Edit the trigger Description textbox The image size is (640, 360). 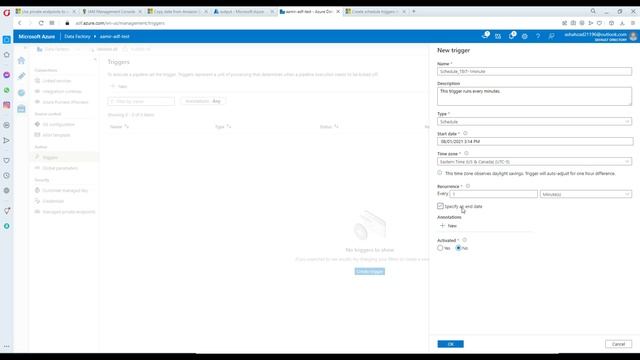[534, 96]
